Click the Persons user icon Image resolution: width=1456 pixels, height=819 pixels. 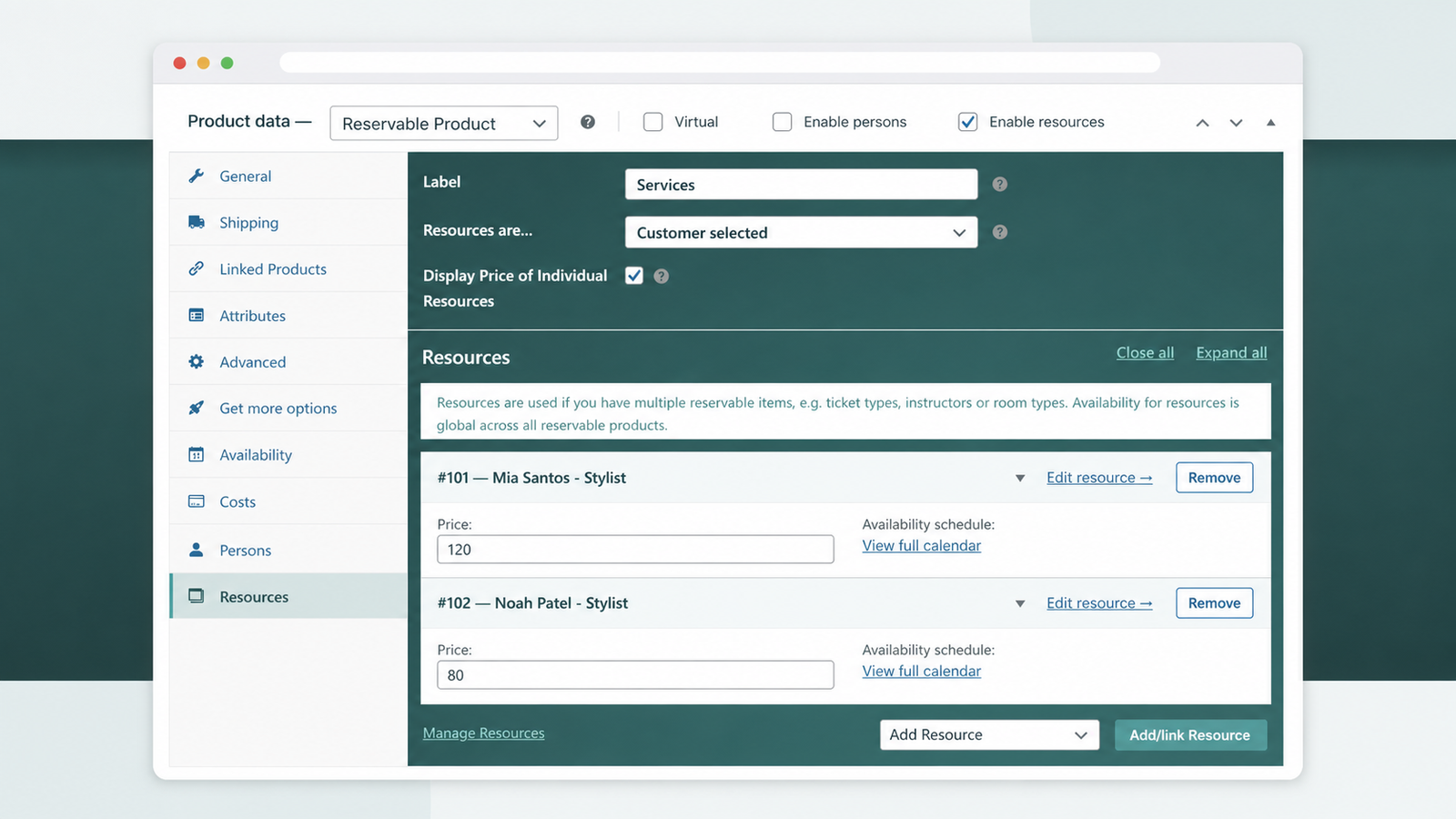pyautogui.click(x=196, y=550)
